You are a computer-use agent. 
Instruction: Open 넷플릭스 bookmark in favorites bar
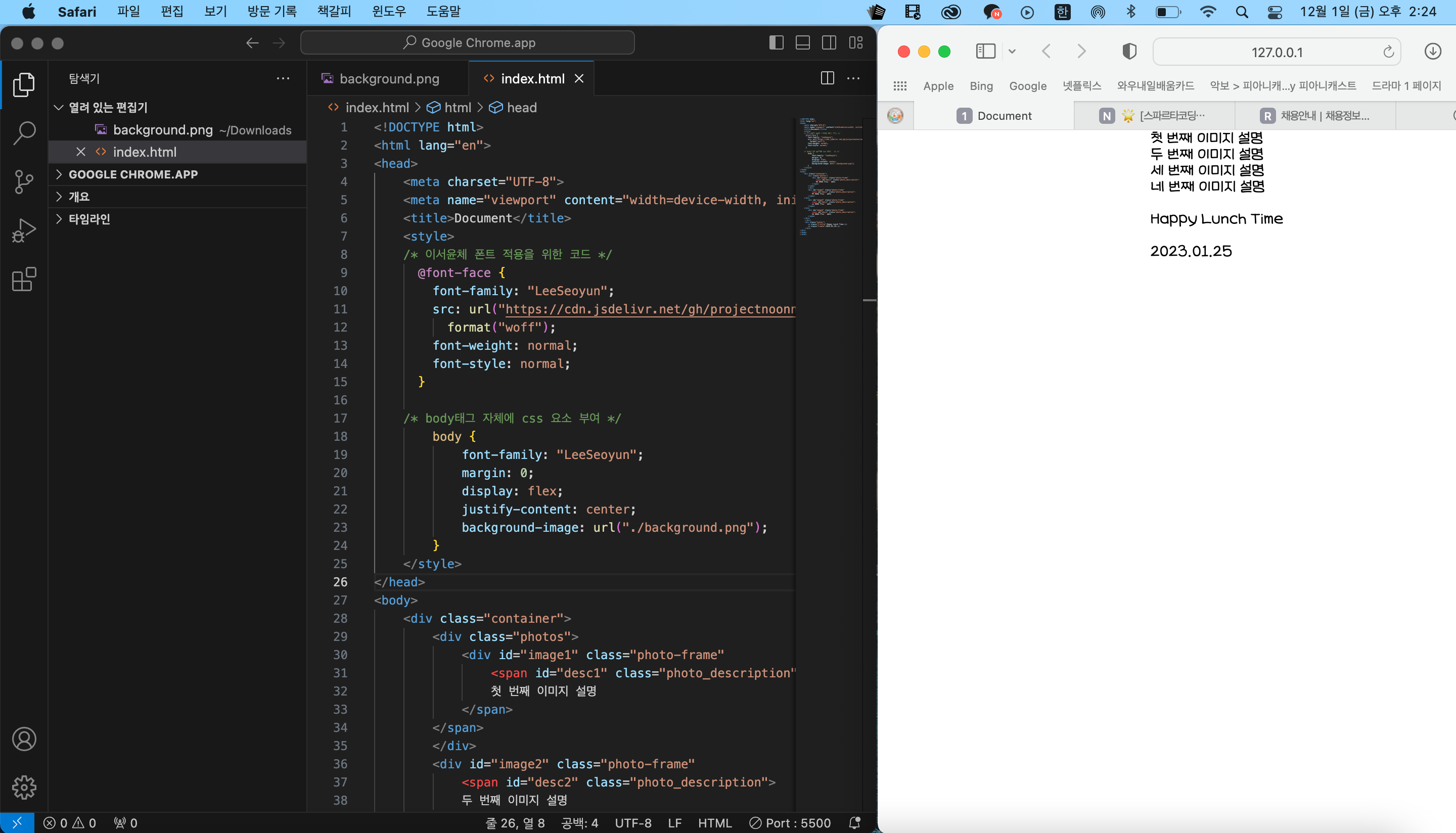1082,86
